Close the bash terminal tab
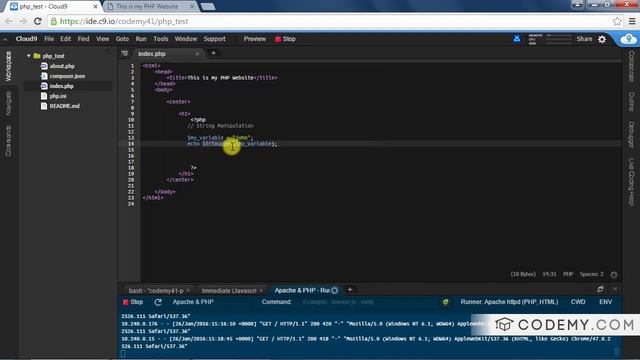Screen dimensions: 640x360 click(x=188, y=290)
